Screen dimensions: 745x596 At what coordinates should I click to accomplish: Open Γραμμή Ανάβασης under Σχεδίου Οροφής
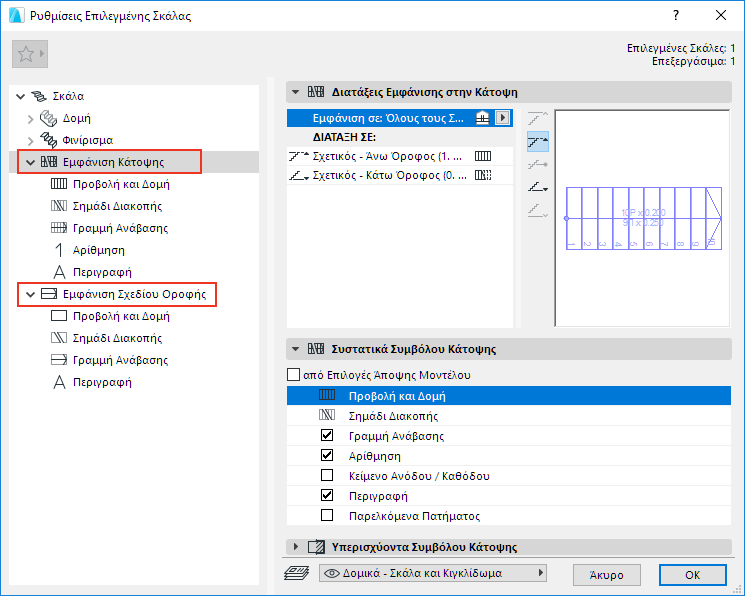click(x=120, y=360)
